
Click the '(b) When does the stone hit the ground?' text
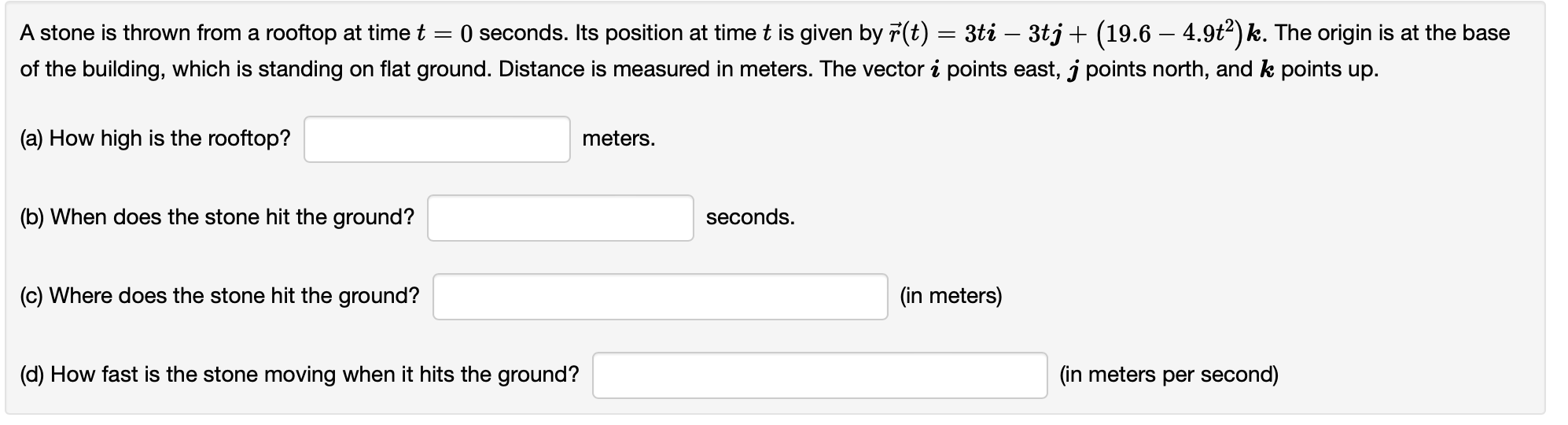pyautogui.click(x=217, y=217)
